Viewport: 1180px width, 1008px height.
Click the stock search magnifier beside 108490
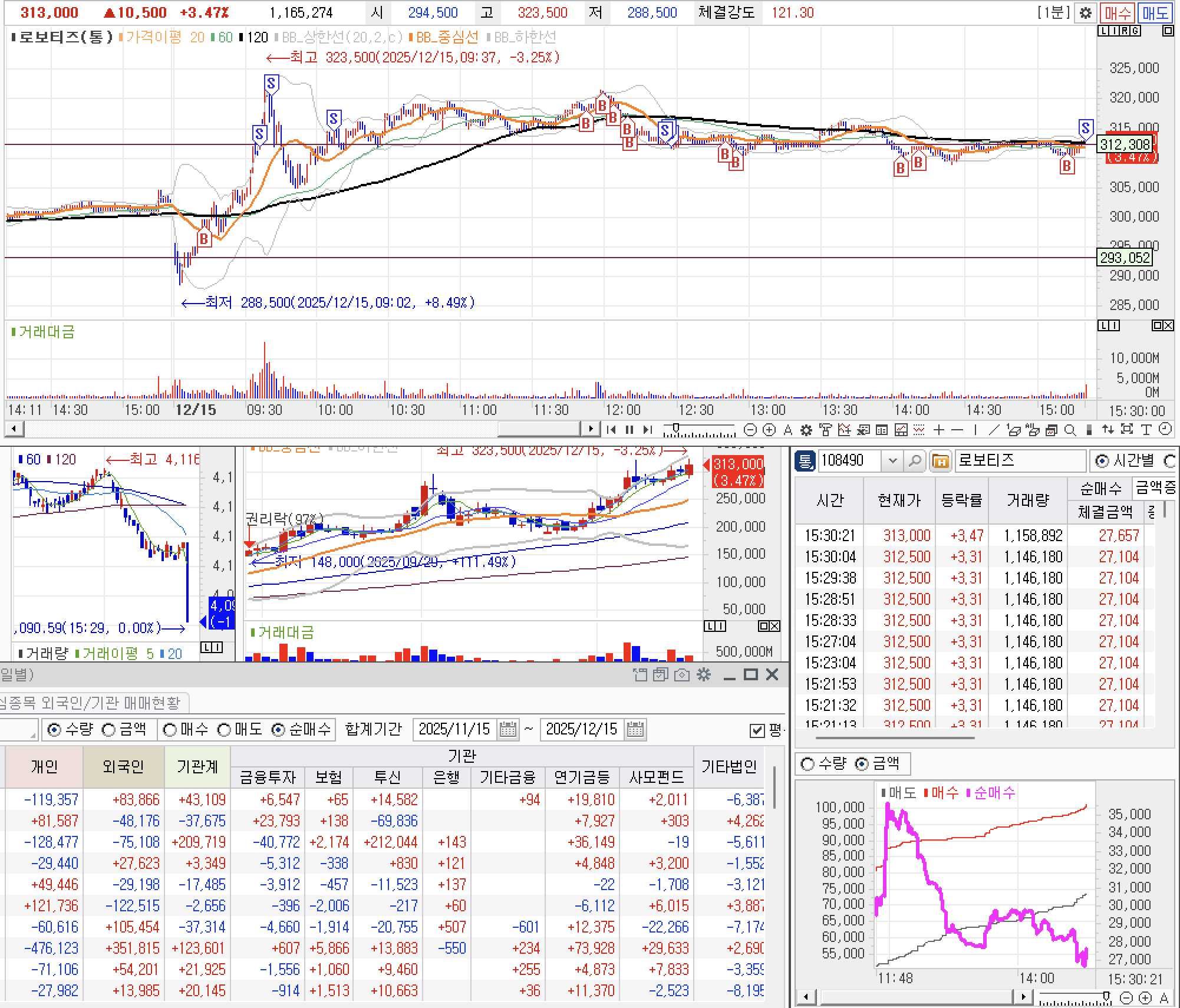pyautogui.click(x=914, y=460)
